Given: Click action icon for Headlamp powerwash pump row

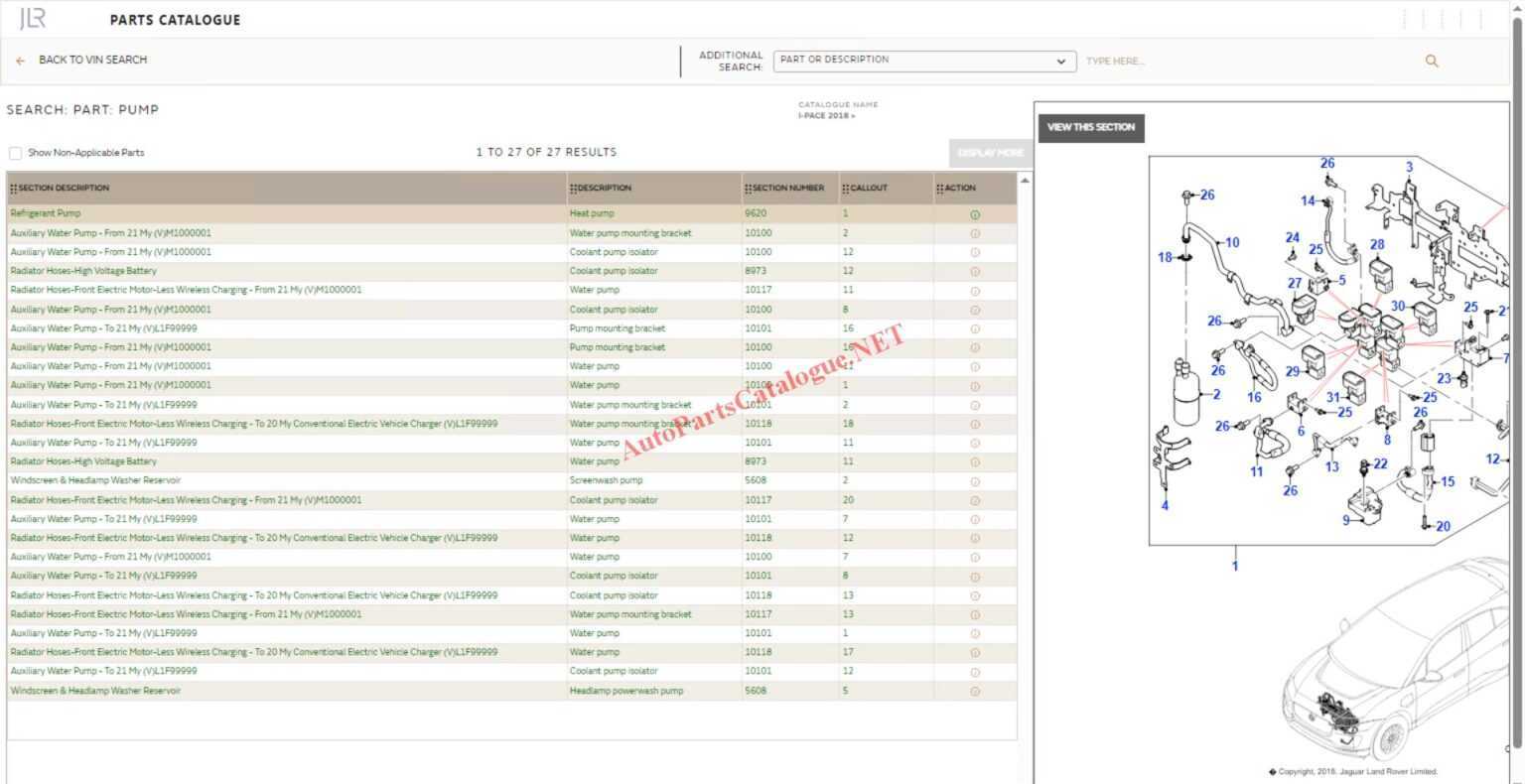Looking at the screenshot, I should [x=974, y=692].
